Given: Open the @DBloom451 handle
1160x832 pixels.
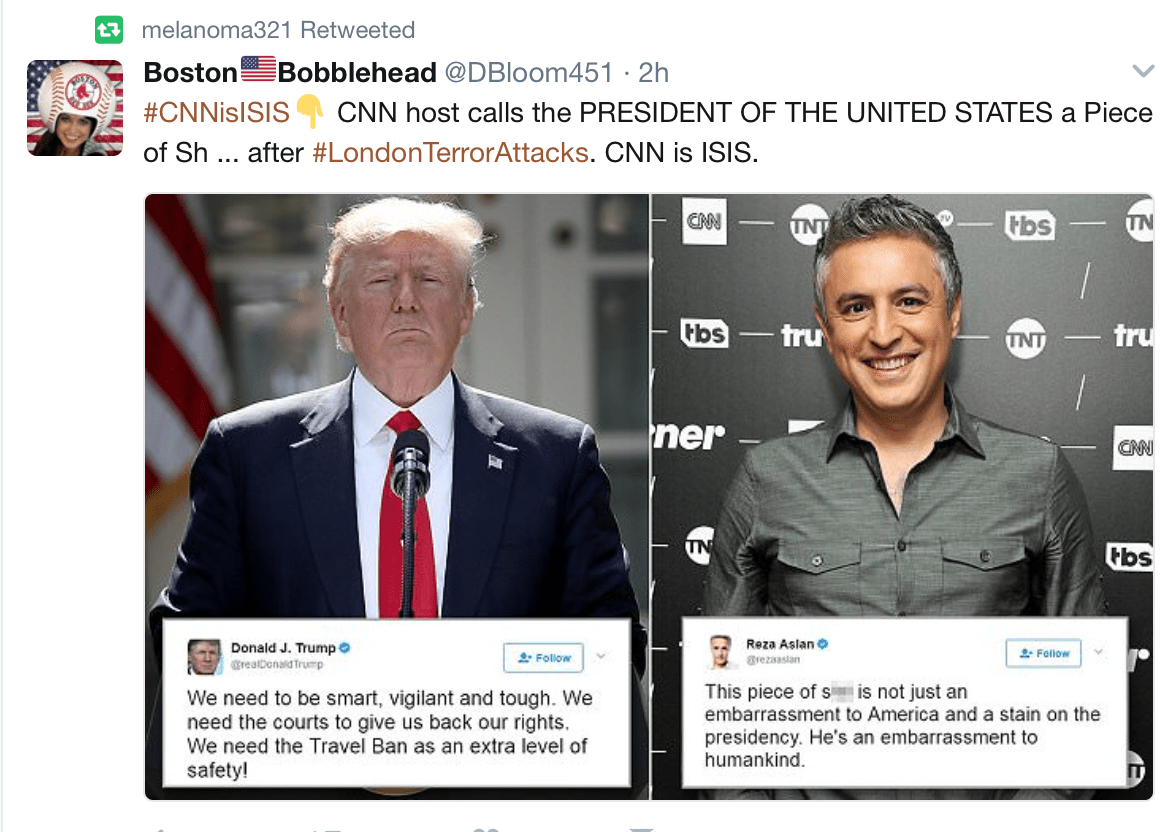Looking at the screenshot, I should coord(528,72).
